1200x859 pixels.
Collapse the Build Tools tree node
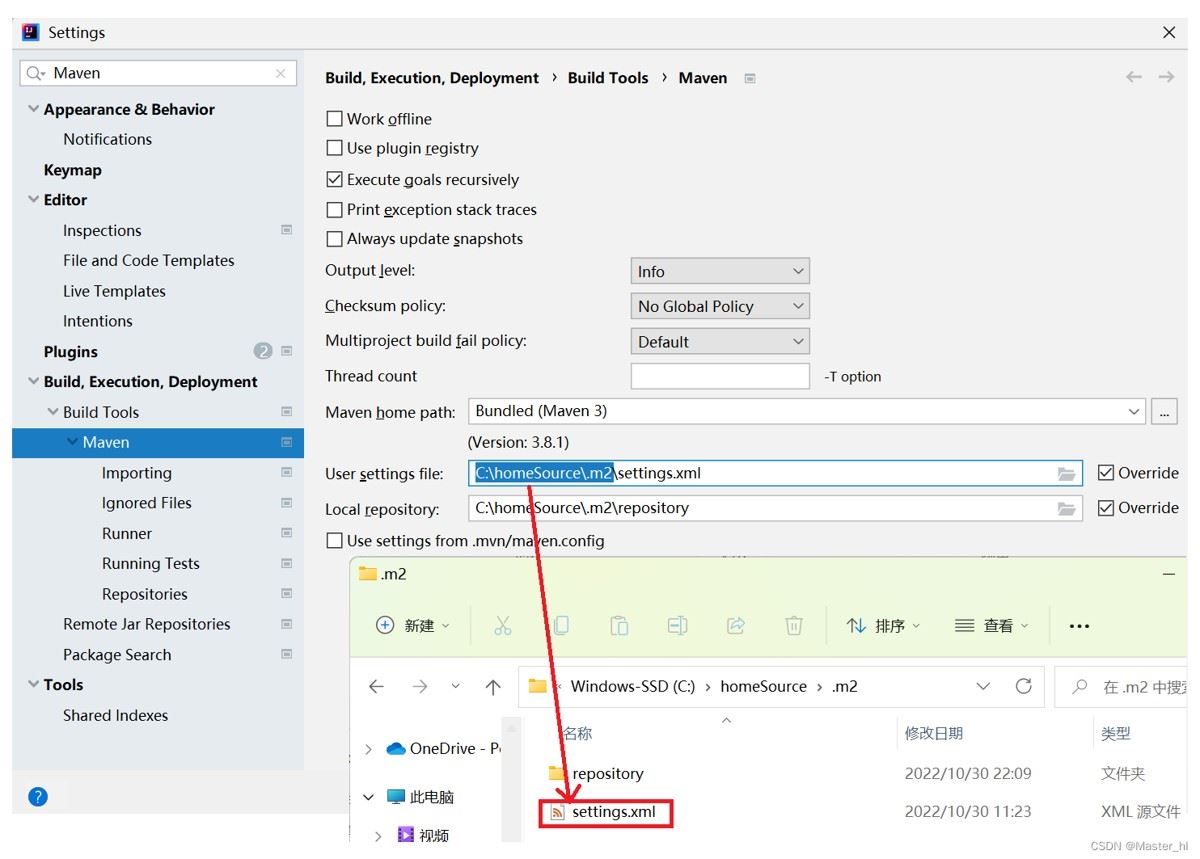[53, 412]
